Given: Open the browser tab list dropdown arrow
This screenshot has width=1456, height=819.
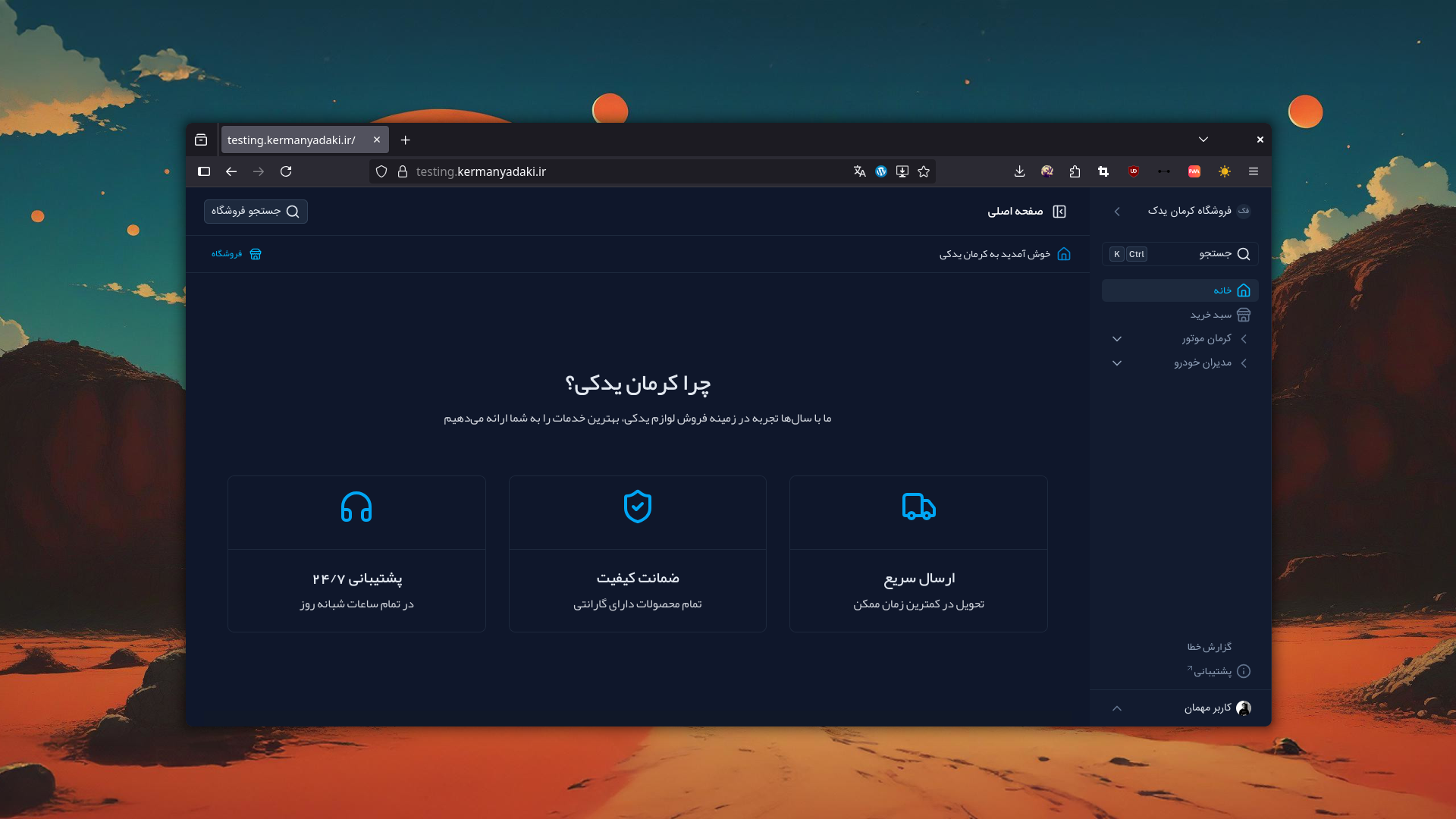Looking at the screenshot, I should pos(1203,140).
